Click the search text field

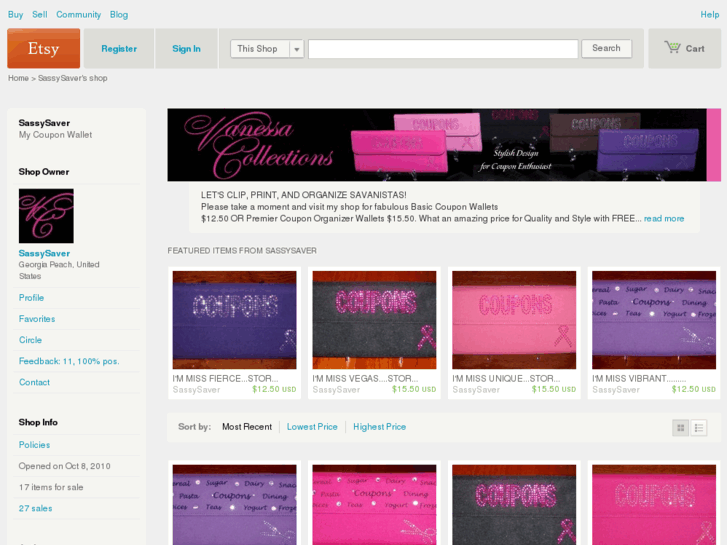(x=443, y=49)
